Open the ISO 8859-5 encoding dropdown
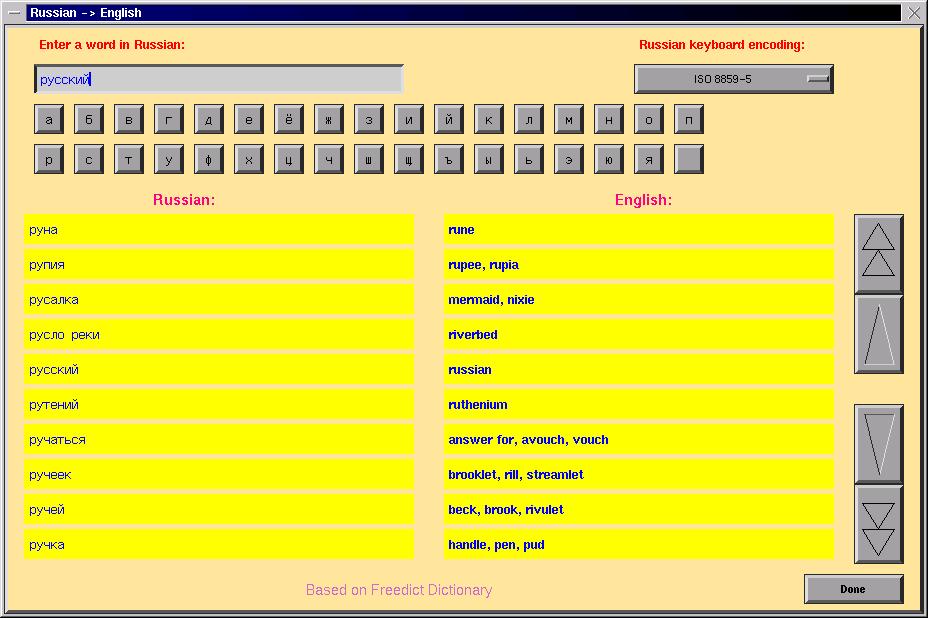This screenshot has height=618, width=928. click(733, 79)
